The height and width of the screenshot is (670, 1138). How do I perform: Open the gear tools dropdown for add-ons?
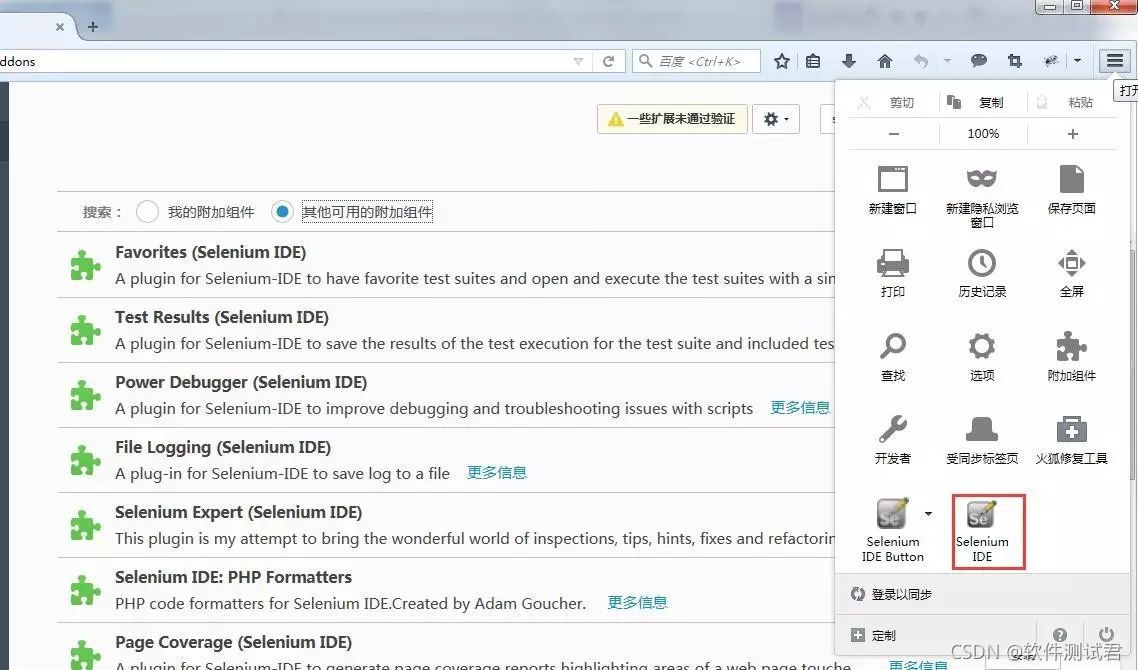pyautogui.click(x=776, y=119)
